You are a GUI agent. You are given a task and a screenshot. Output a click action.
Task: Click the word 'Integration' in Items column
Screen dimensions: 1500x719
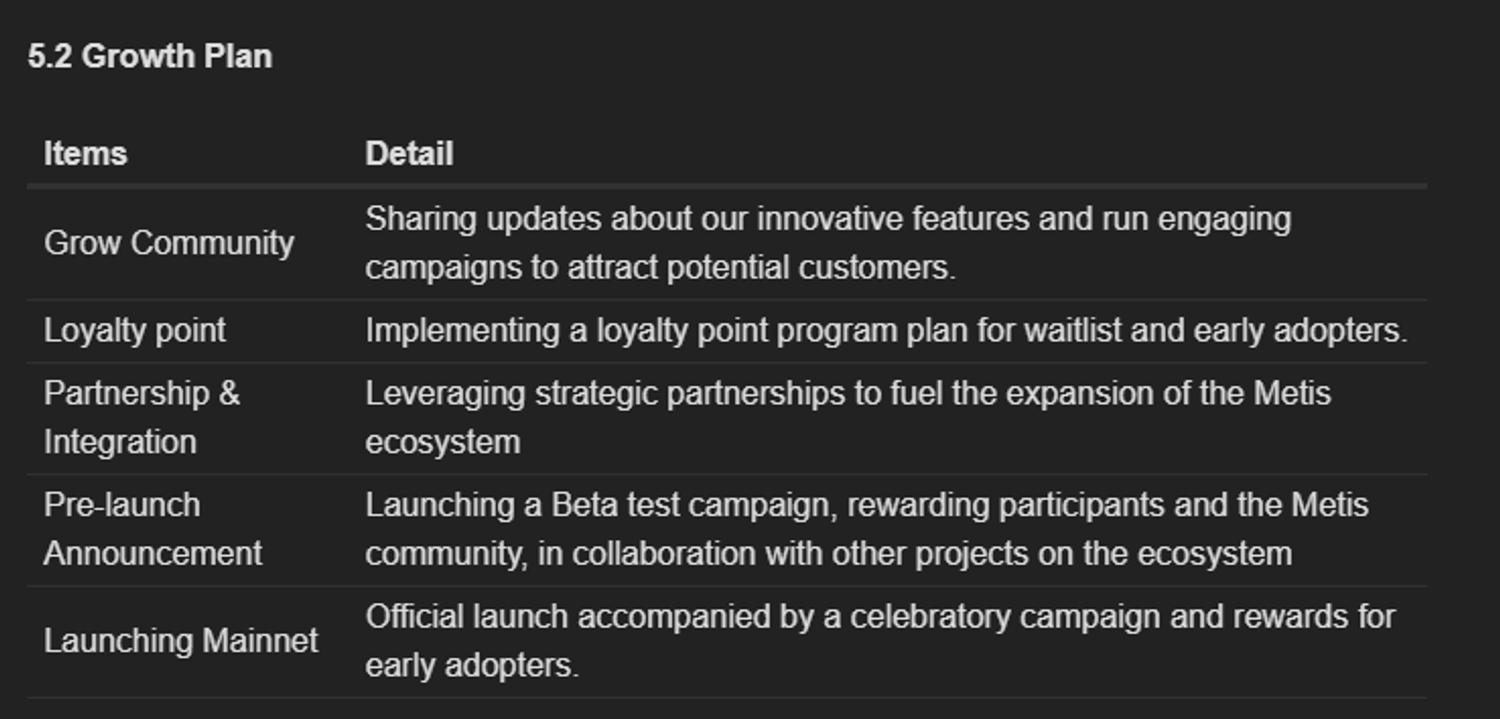[120, 443]
